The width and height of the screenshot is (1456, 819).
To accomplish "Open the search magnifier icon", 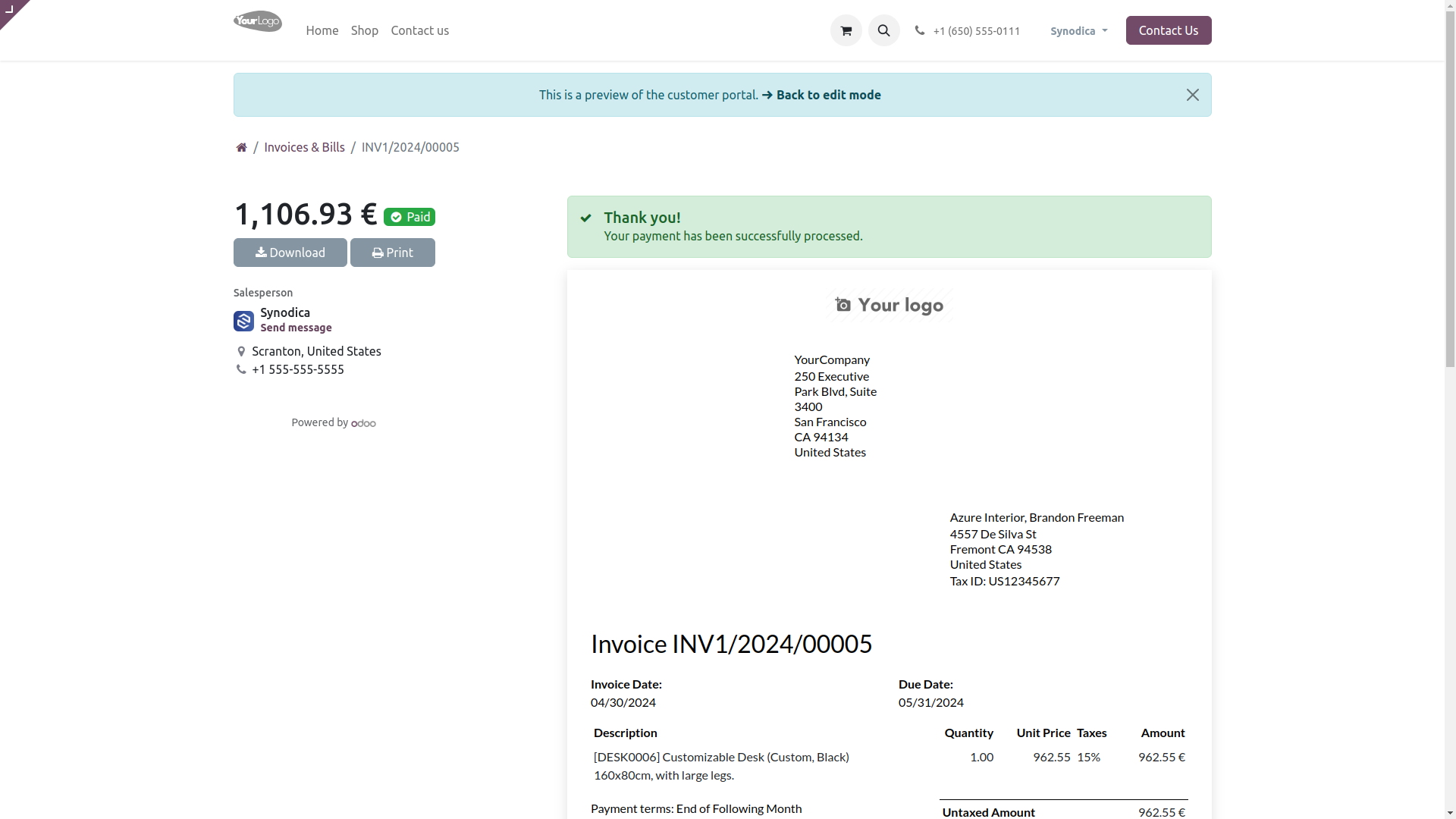I will (x=884, y=30).
